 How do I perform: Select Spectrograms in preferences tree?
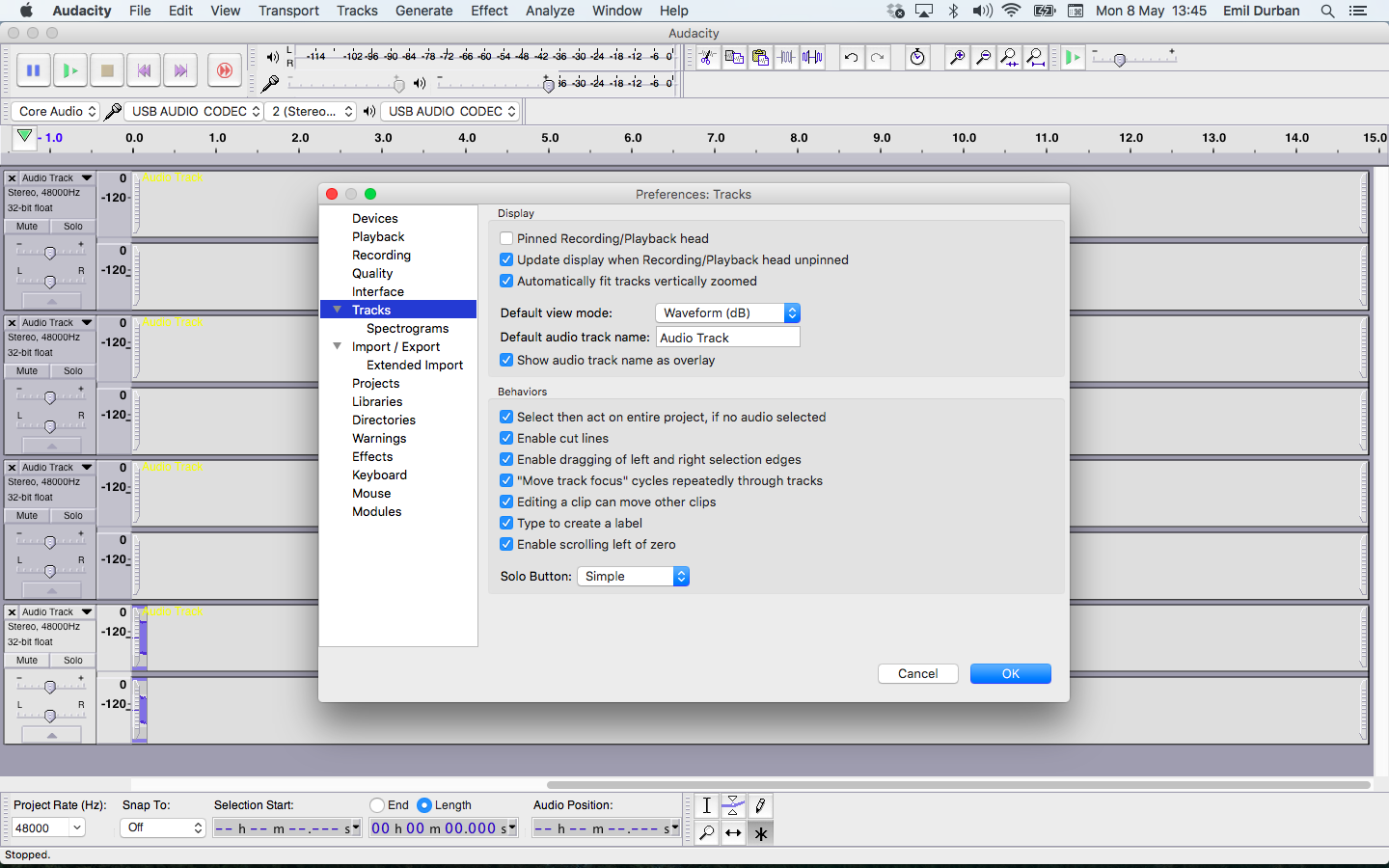(x=407, y=328)
